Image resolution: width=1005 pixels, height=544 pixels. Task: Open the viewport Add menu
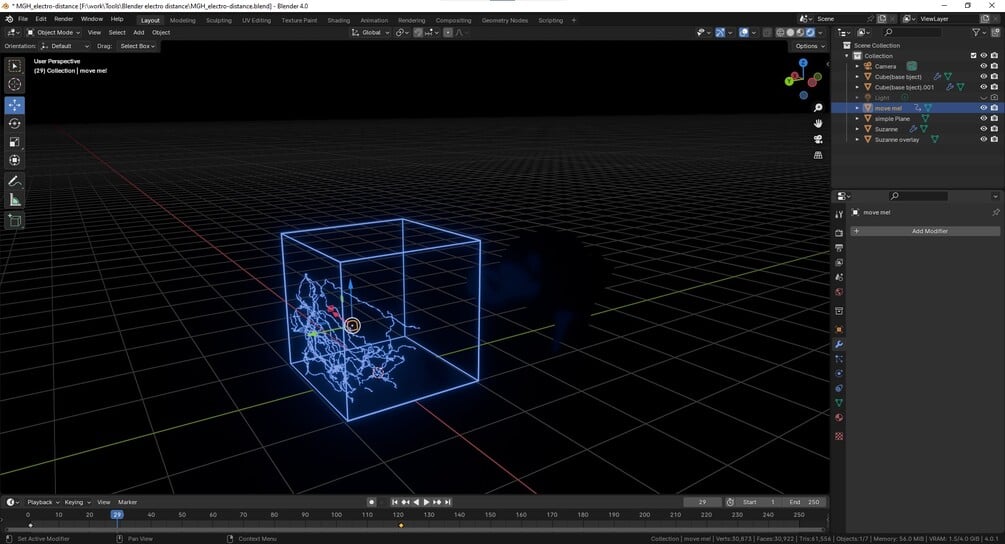tap(138, 32)
